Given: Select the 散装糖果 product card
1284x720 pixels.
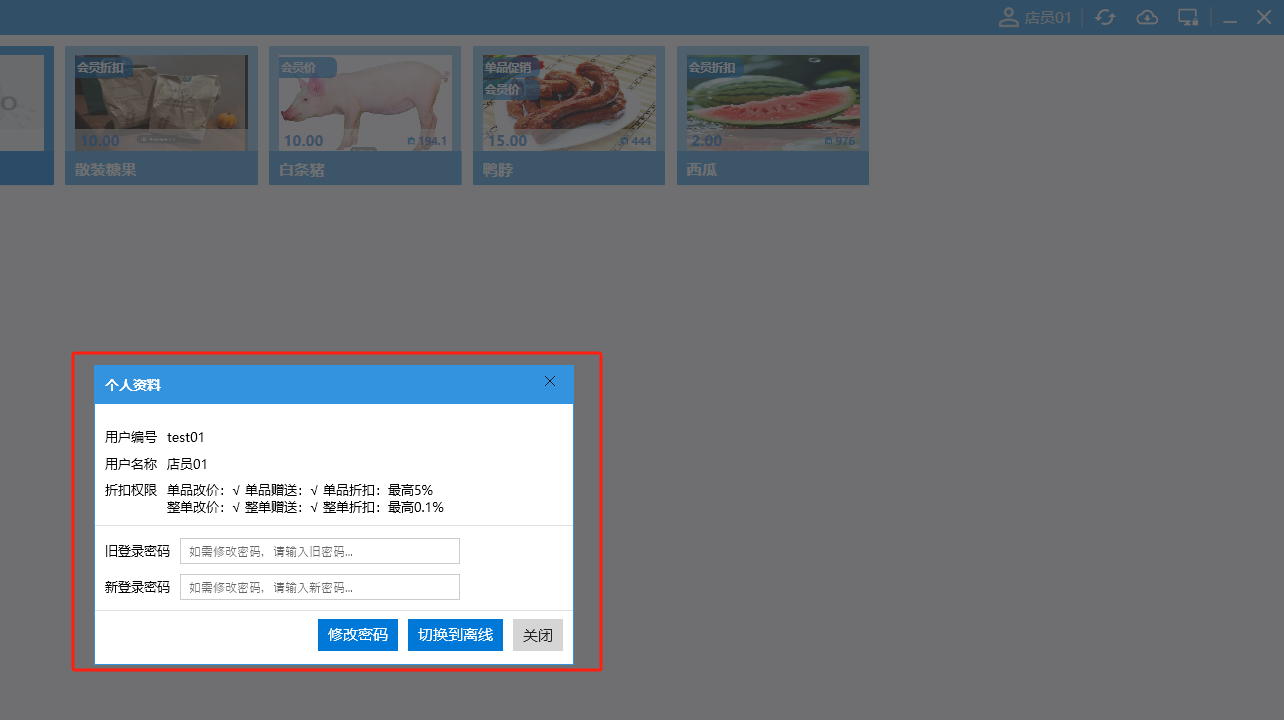Looking at the screenshot, I should click(161, 115).
